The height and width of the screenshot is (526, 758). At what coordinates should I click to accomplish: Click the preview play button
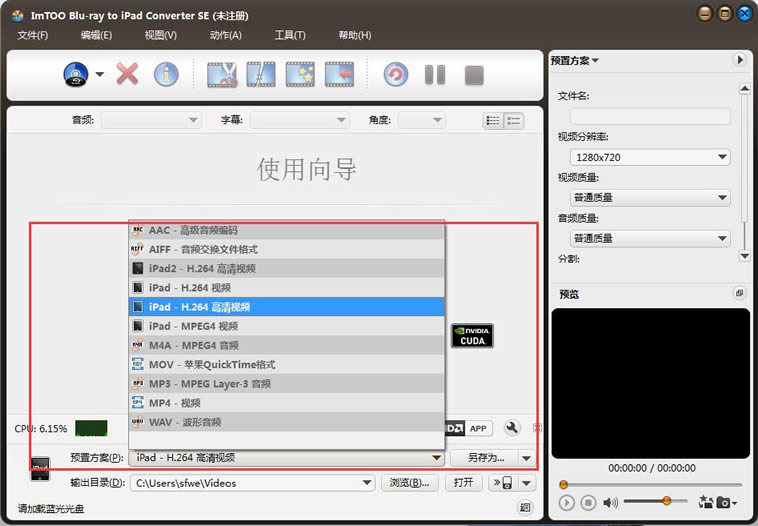(x=567, y=503)
